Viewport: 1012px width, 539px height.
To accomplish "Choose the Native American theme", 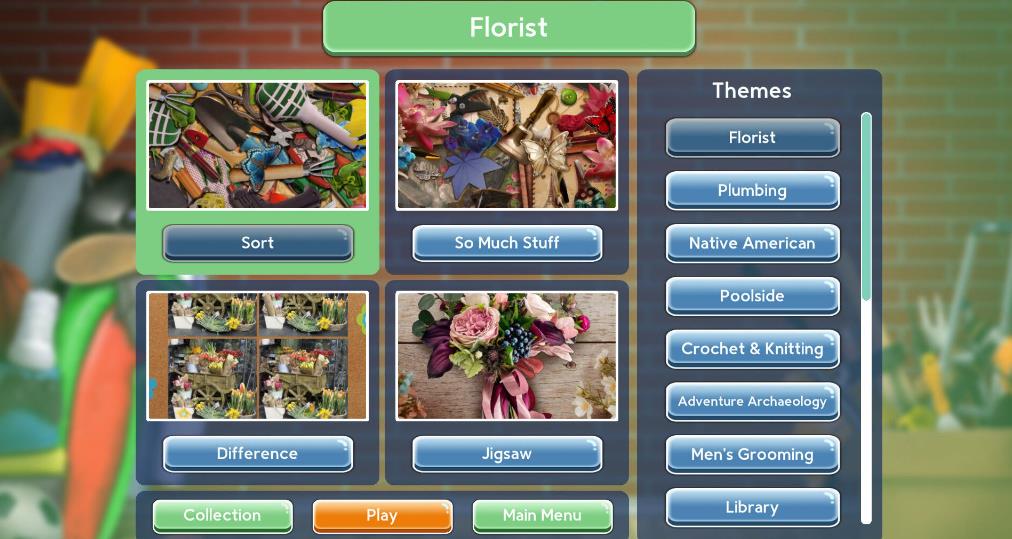I will tap(753, 243).
